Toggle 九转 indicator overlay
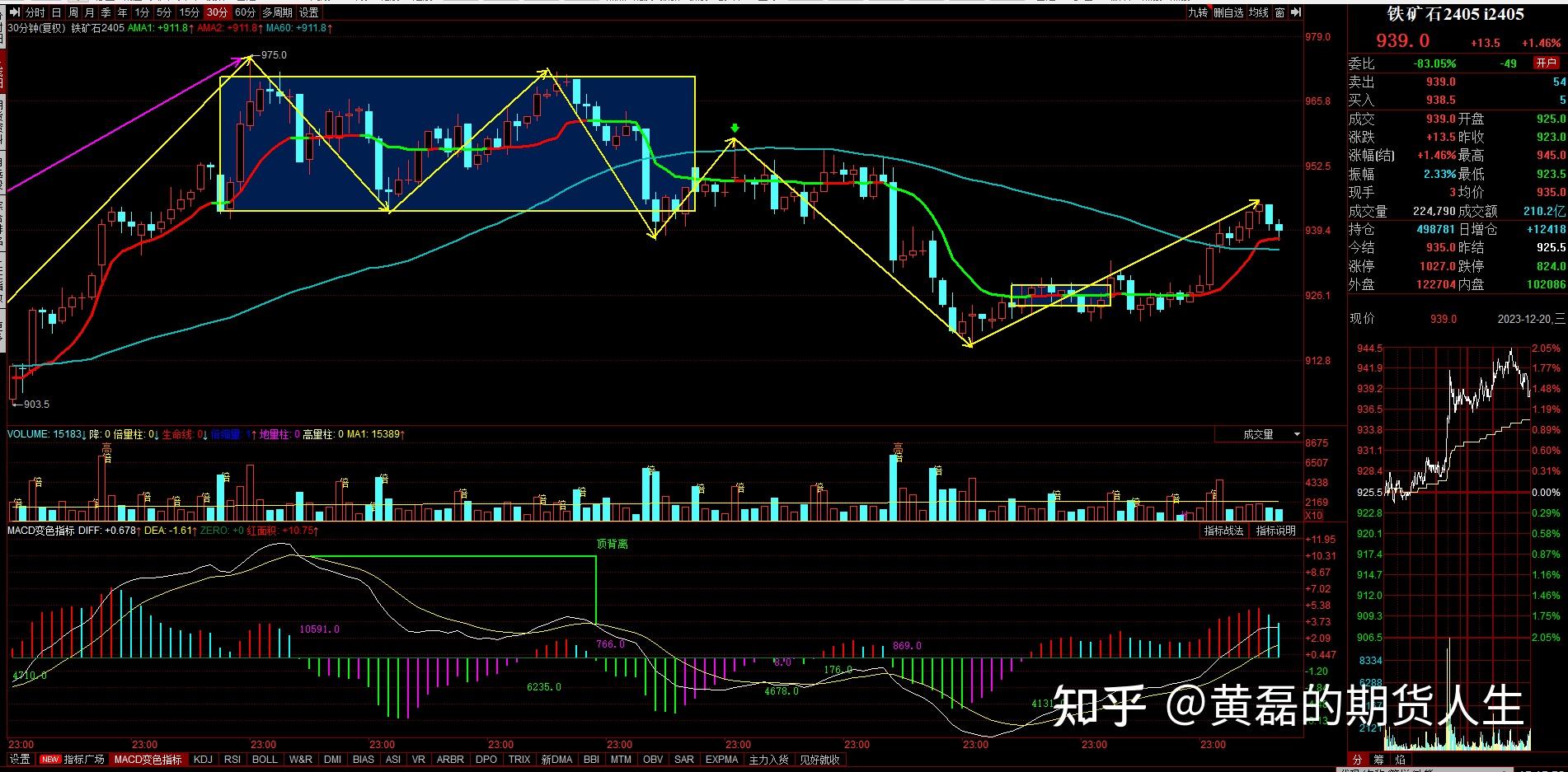 pyautogui.click(x=1198, y=12)
